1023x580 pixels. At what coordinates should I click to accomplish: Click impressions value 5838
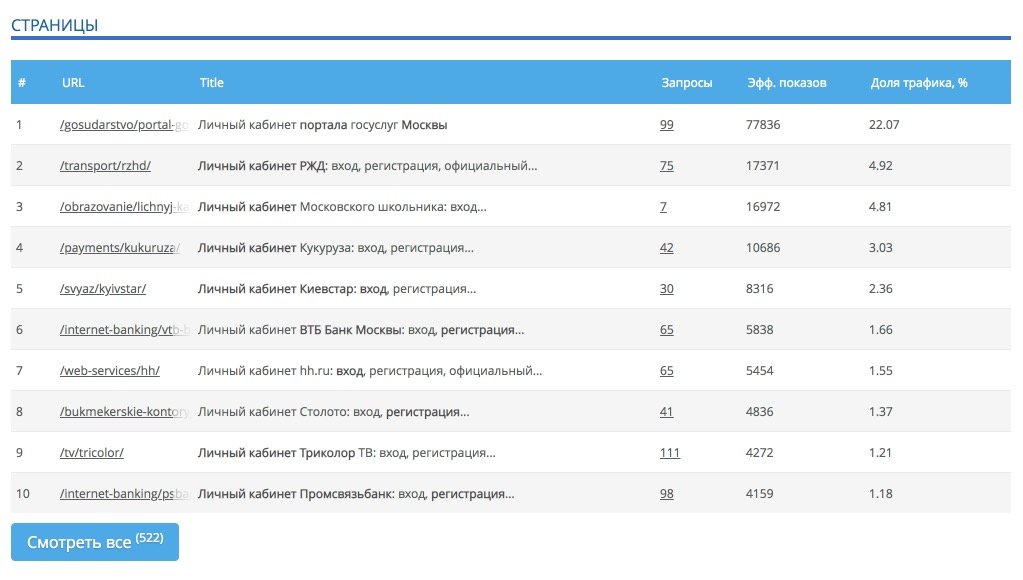pos(759,330)
